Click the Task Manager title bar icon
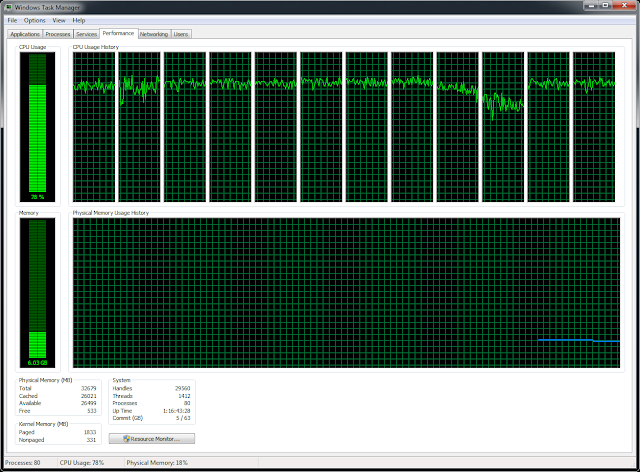The width and height of the screenshot is (640, 472). click(x=9, y=7)
